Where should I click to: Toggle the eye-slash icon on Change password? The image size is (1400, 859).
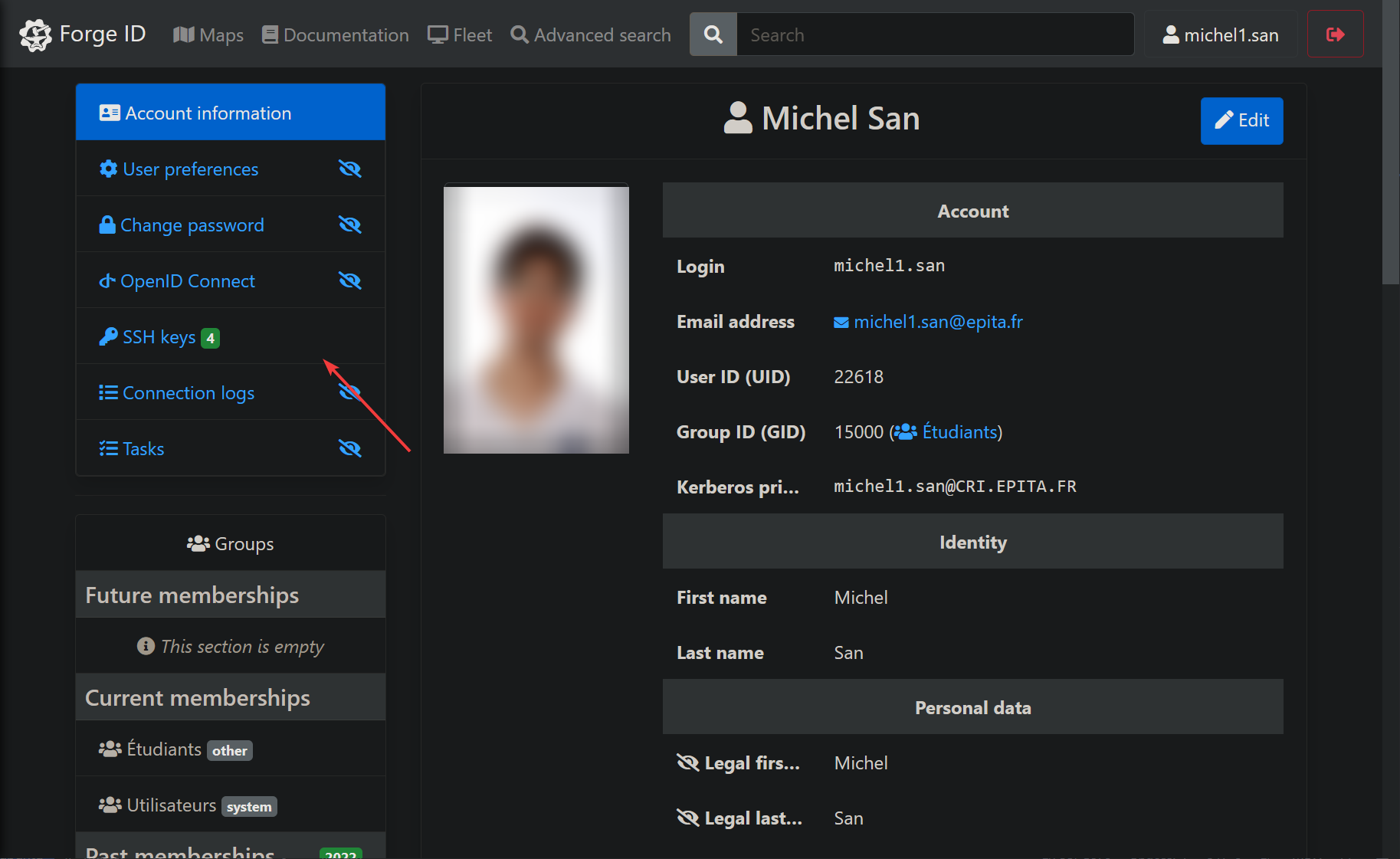click(350, 225)
